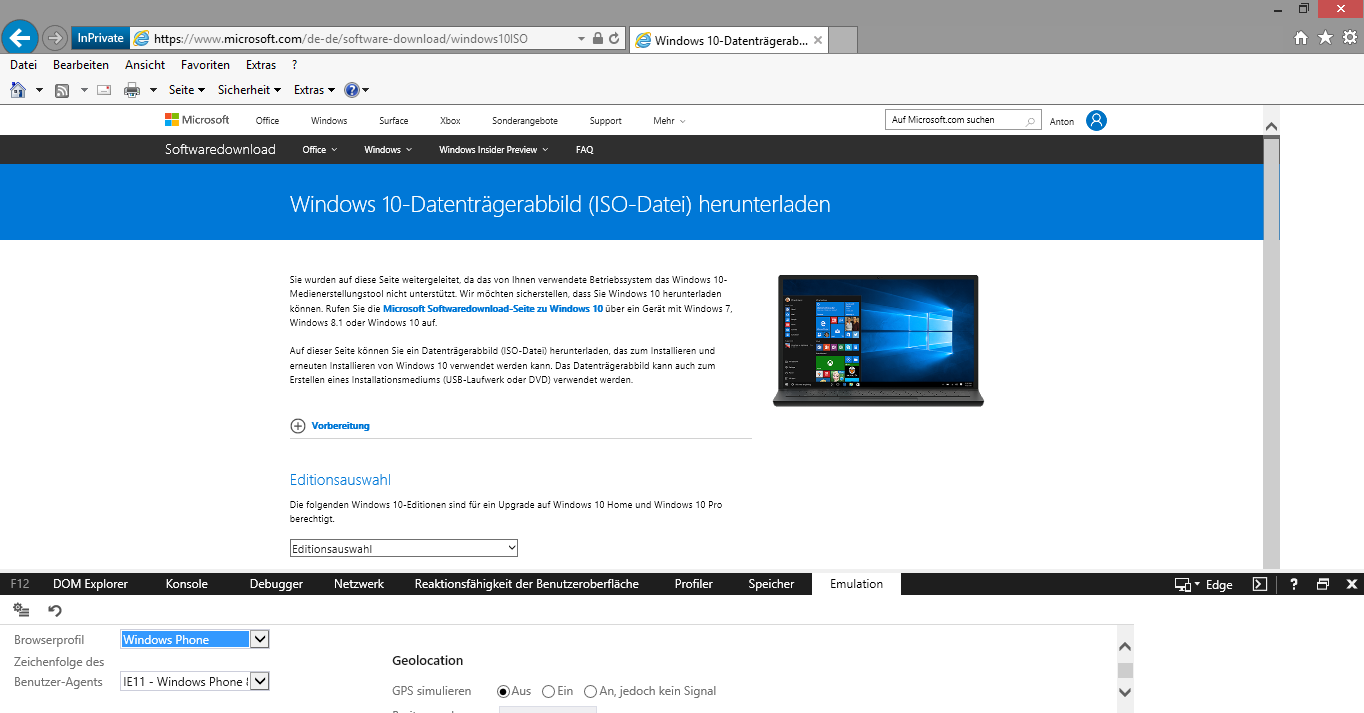Click the RSS feeds icon
The height and width of the screenshot is (713, 1364).
pos(61,90)
